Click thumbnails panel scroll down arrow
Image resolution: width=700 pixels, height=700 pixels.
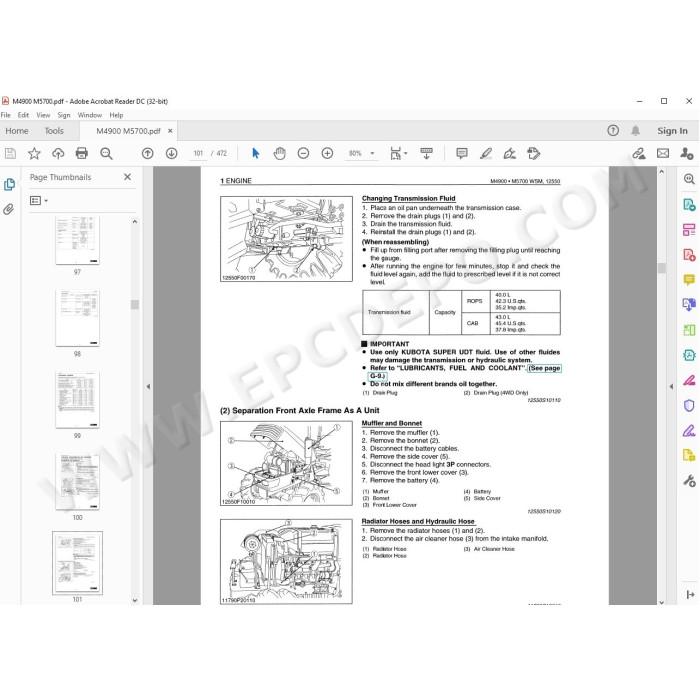click(x=135, y=600)
